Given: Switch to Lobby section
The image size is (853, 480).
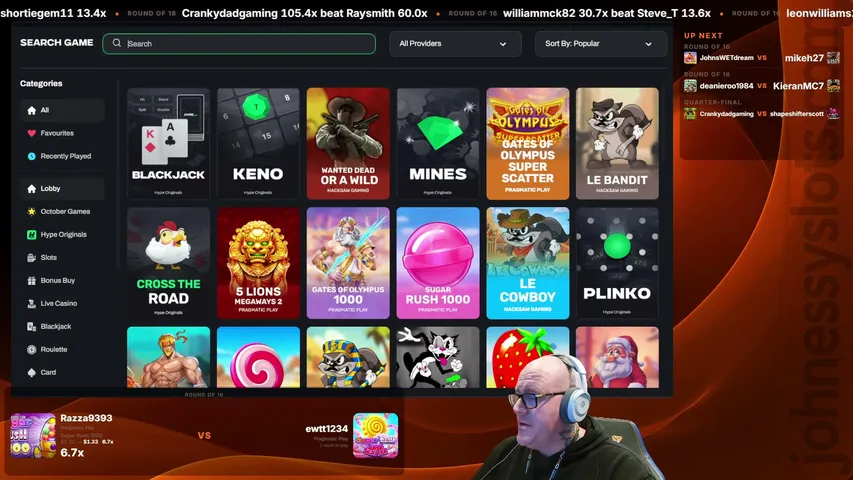Looking at the screenshot, I should click(x=50, y=189).
